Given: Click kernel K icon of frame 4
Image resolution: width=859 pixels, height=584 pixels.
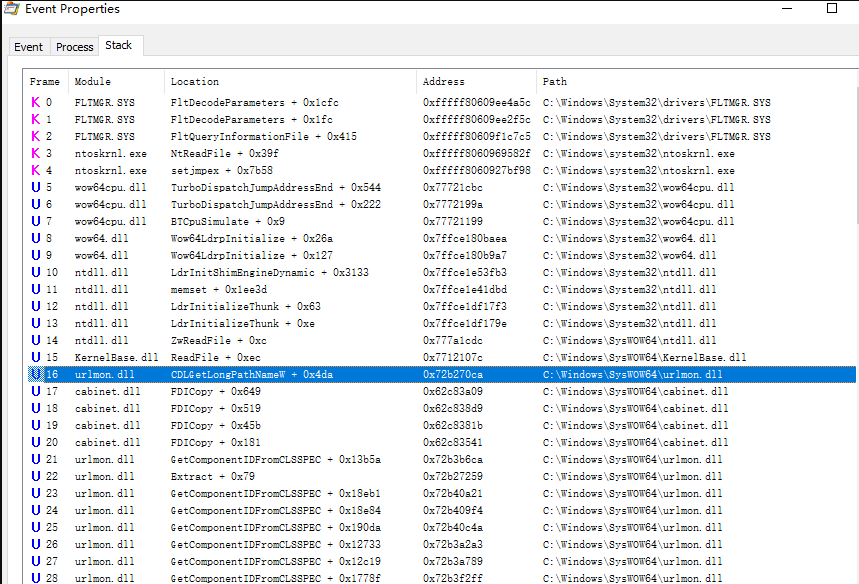Looking at the screenshot, I should click(x=36, y=170).
